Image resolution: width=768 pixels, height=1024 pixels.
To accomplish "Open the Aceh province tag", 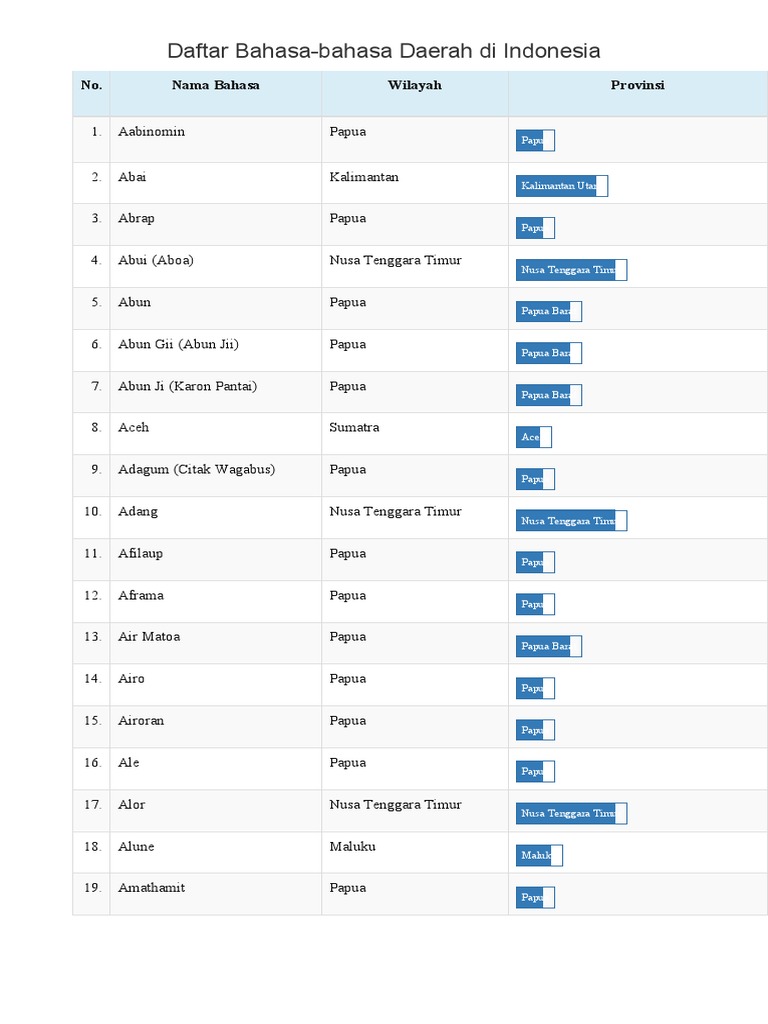I will pos(533,437).
